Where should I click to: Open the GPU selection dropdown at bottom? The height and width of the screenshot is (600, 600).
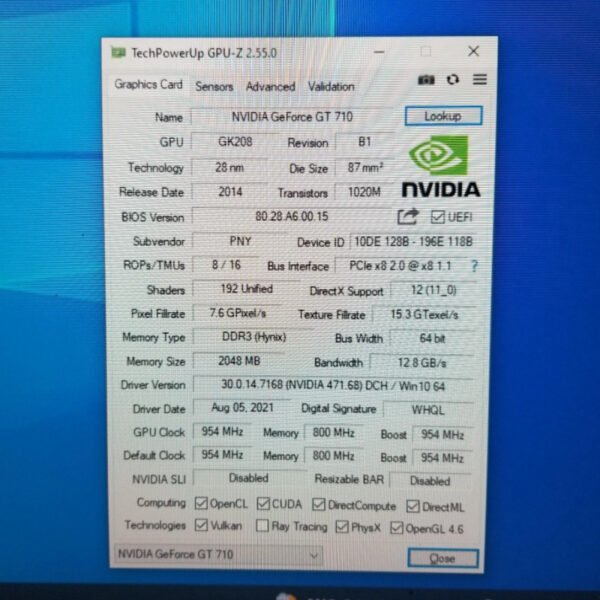point(218,554)
